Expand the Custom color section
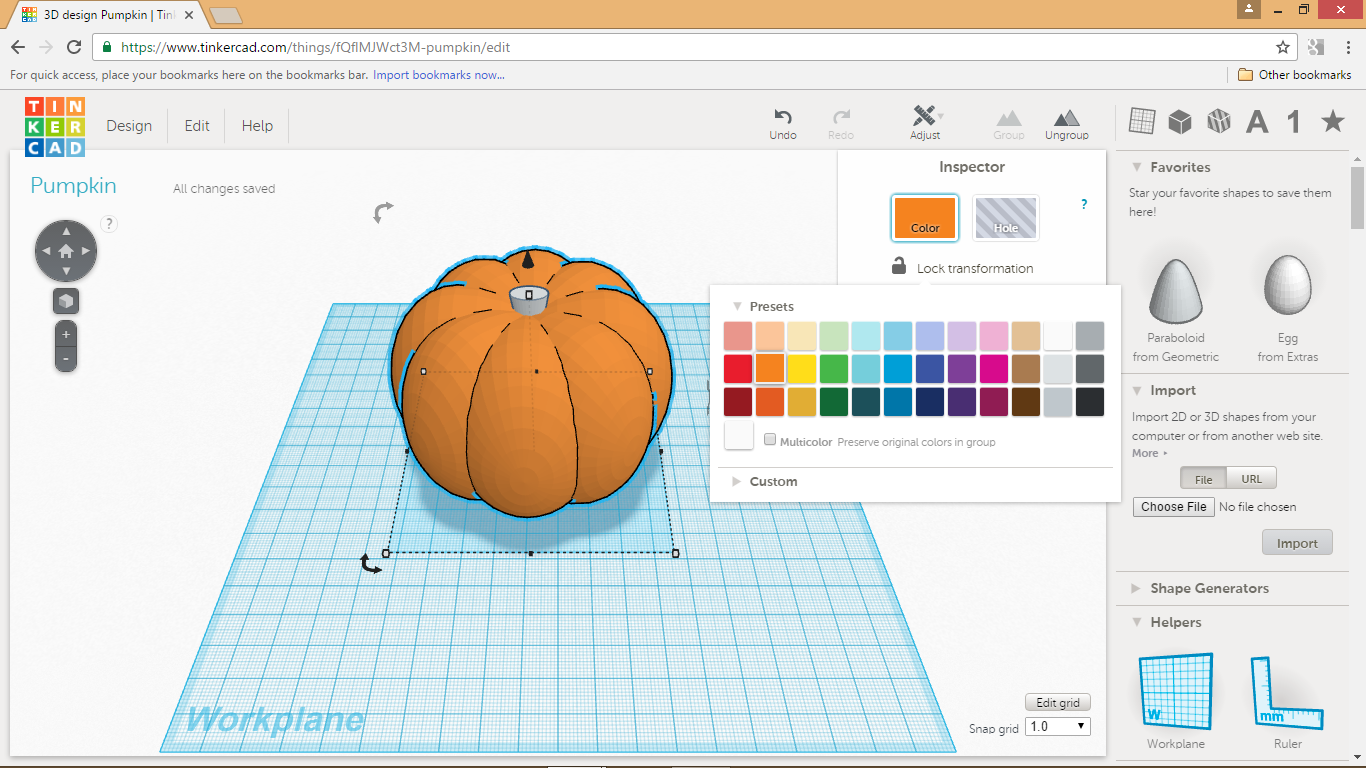This screenshot has height=768, width=1366. click(x=738, y=481)
